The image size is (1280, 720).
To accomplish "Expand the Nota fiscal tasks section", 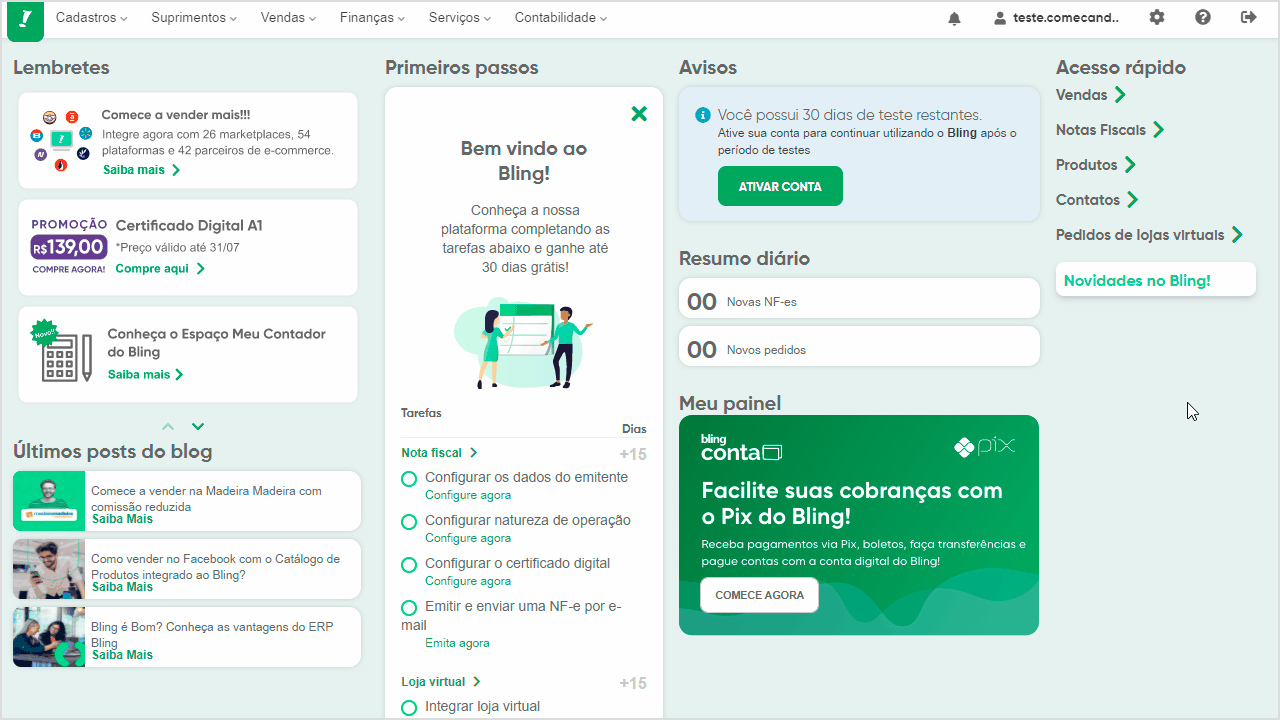I will (440, 453).
